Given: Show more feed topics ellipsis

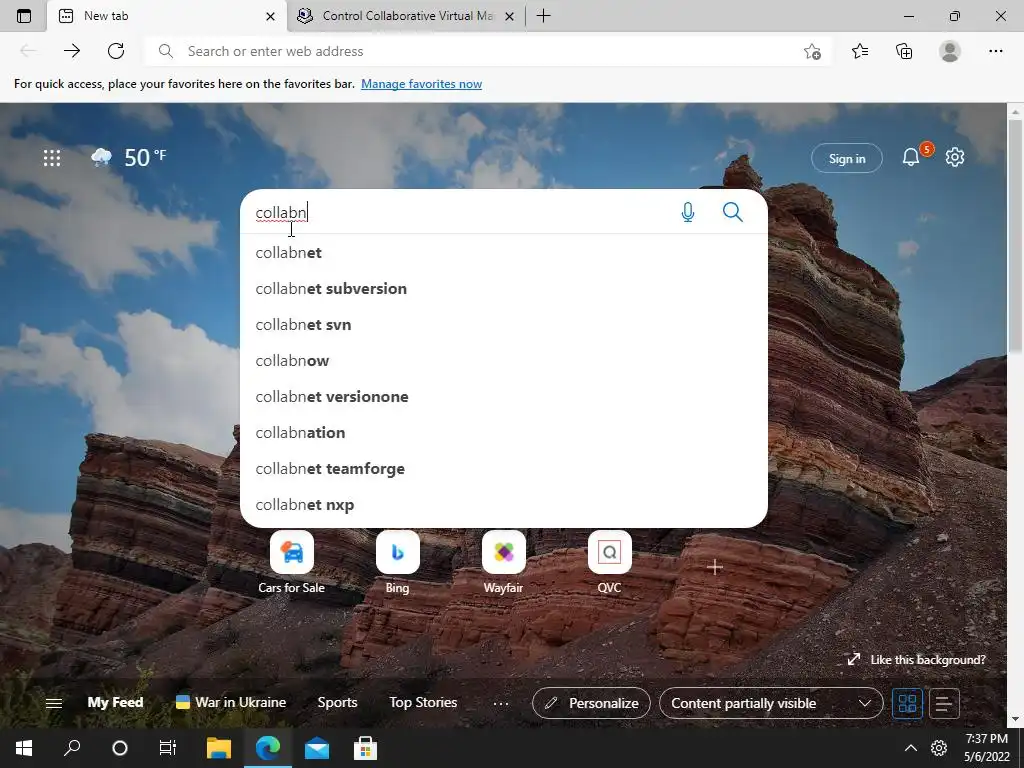Looking at the screenshot, I should click(x=501, y=703).
